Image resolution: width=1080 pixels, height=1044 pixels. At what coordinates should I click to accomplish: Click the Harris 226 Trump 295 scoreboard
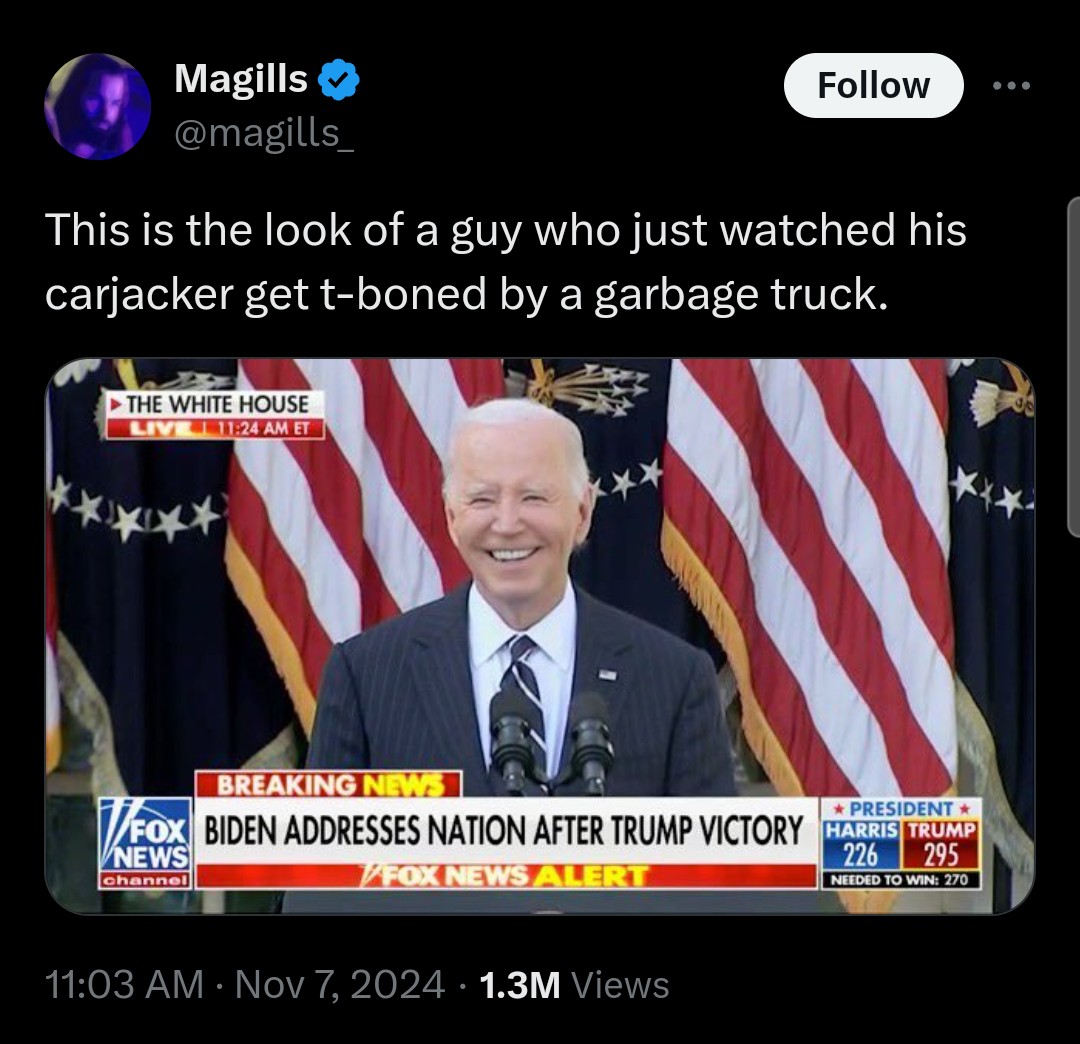(901, 844)
